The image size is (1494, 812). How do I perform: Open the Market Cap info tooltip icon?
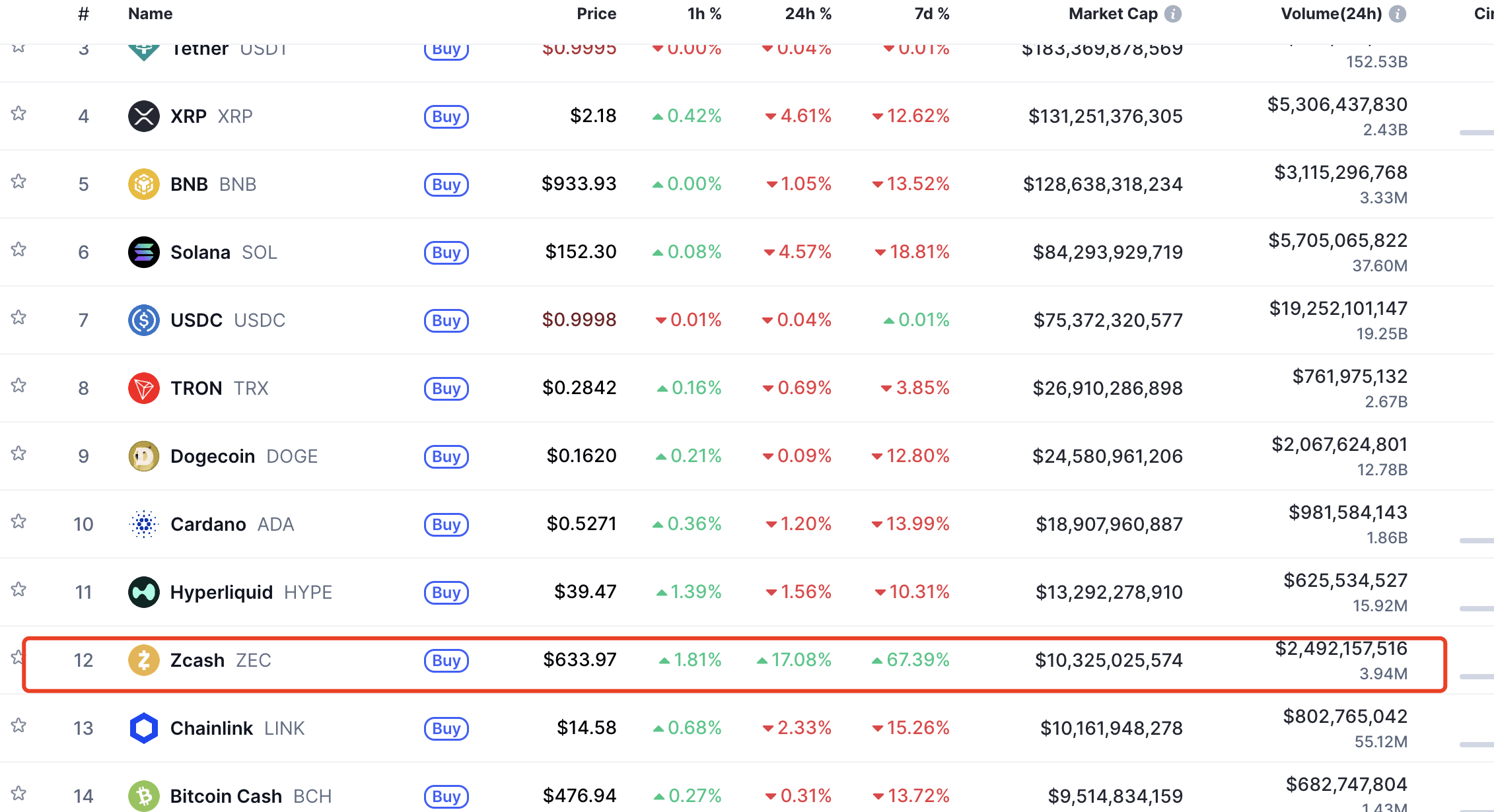pyautogui.click(x=1173, y=14)
